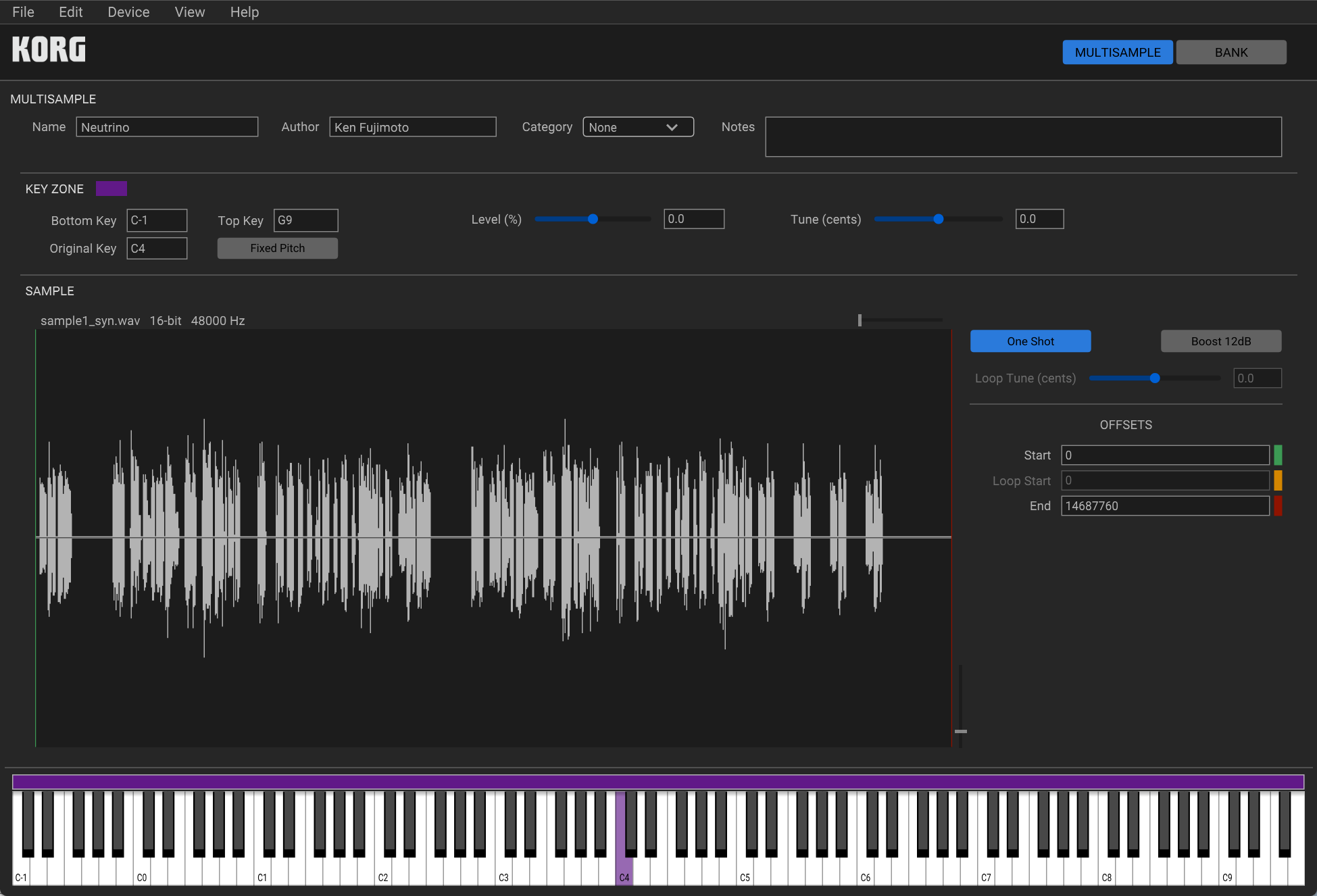Click the End offset field showing 14687760
This screenshot has height=896, width=1317.
(x=1165, y=506)
